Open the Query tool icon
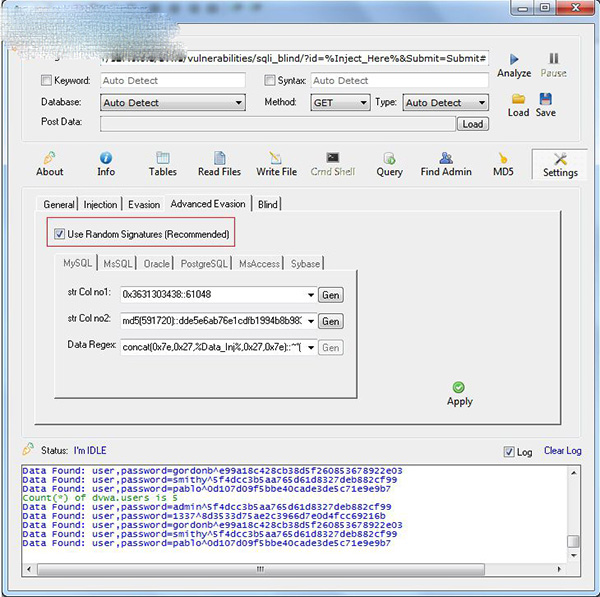This screenshot has width=600, height=597. [389, 158]
